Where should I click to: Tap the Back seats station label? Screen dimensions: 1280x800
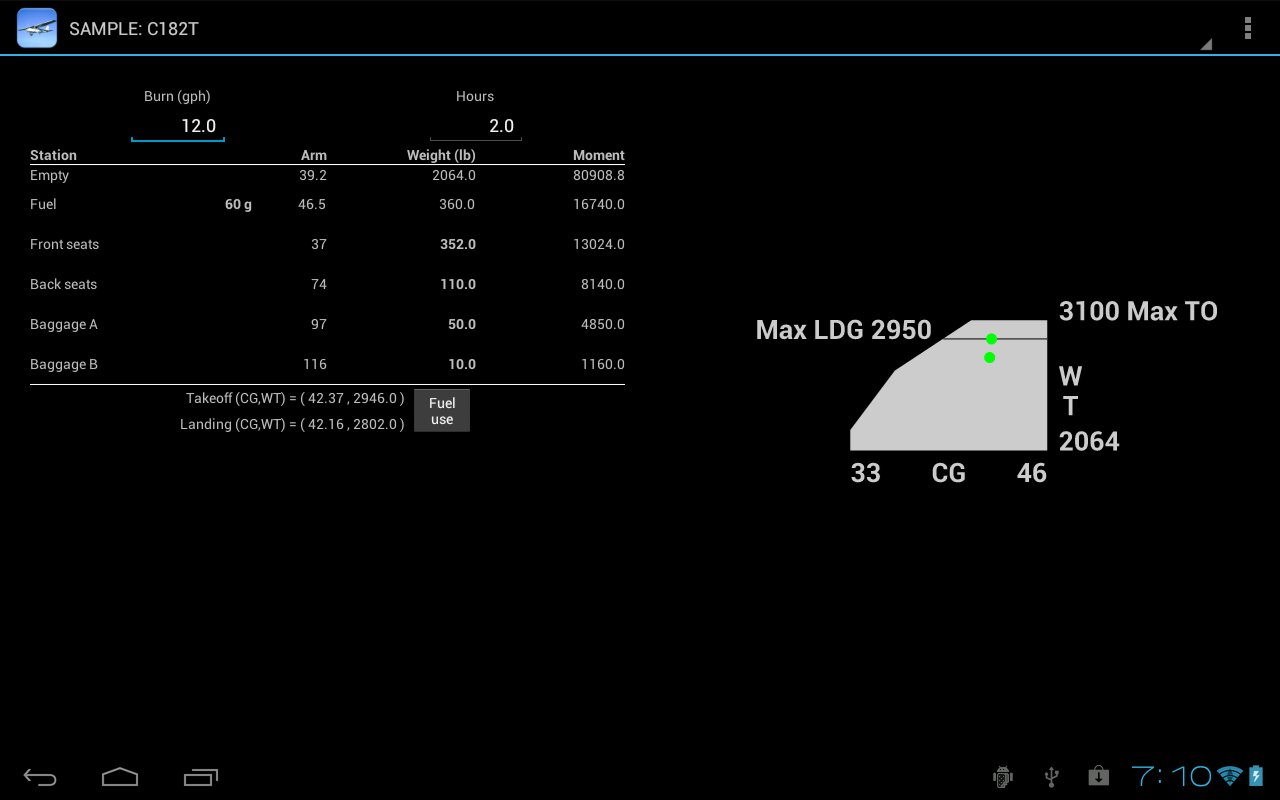coord(63,284)
